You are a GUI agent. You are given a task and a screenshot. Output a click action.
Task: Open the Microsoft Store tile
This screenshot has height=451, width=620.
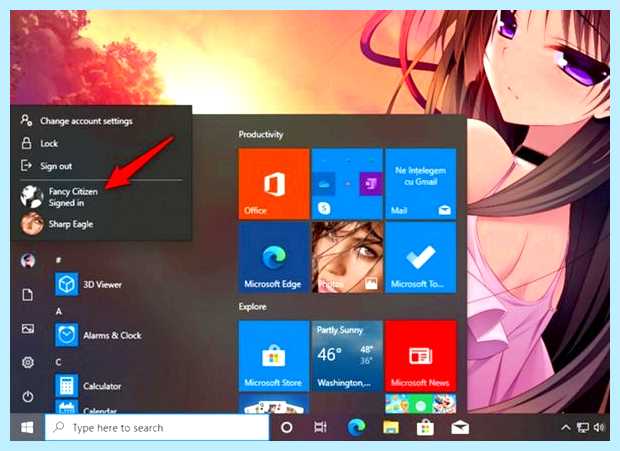click(274, 356)
